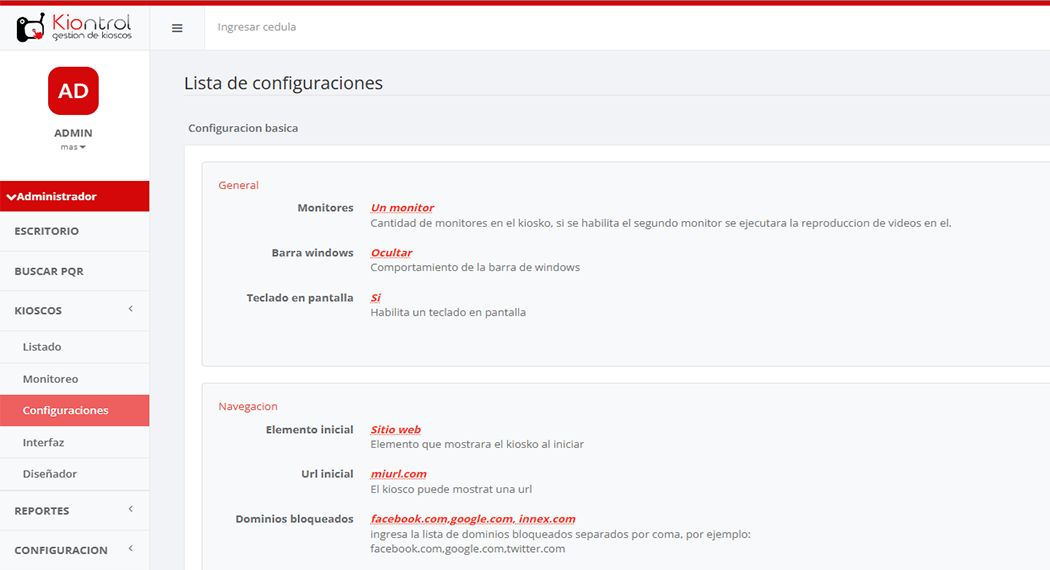
Task: Click the Kiontrol logo
Action: pyautogui.click(x=74, y=27)
